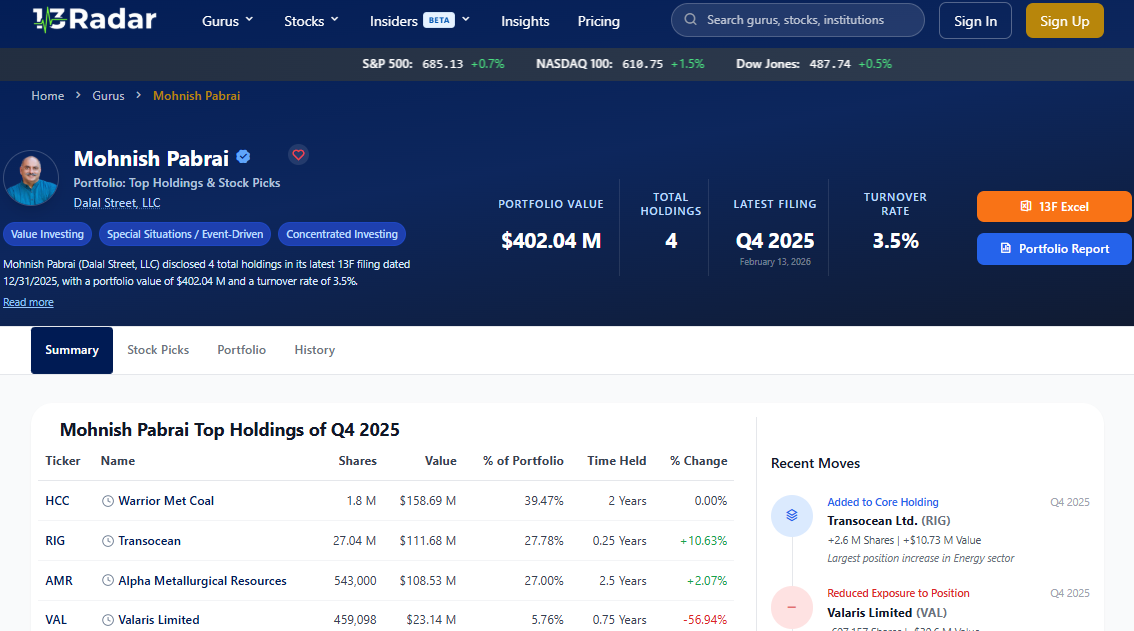Click the Sign Up button
Screen dimensions: 1134x631
[x=1065, y=21]
